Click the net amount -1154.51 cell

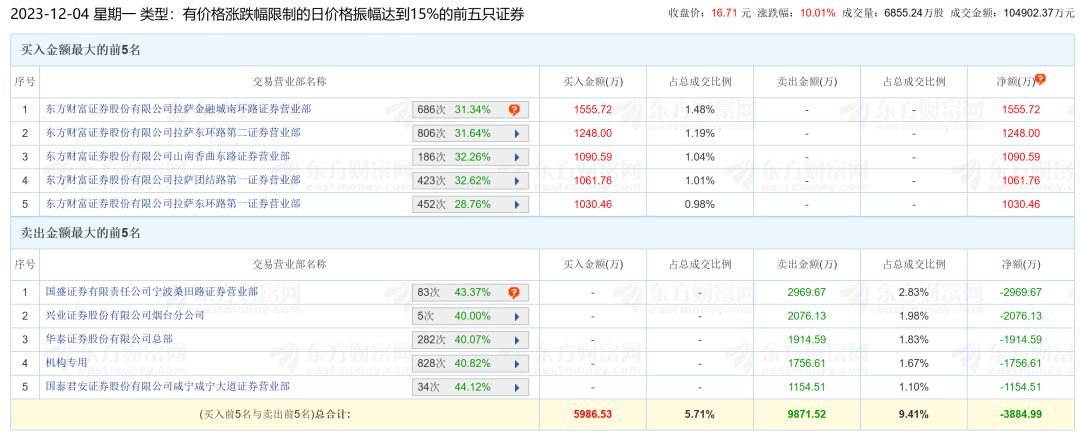point(1020,387)
